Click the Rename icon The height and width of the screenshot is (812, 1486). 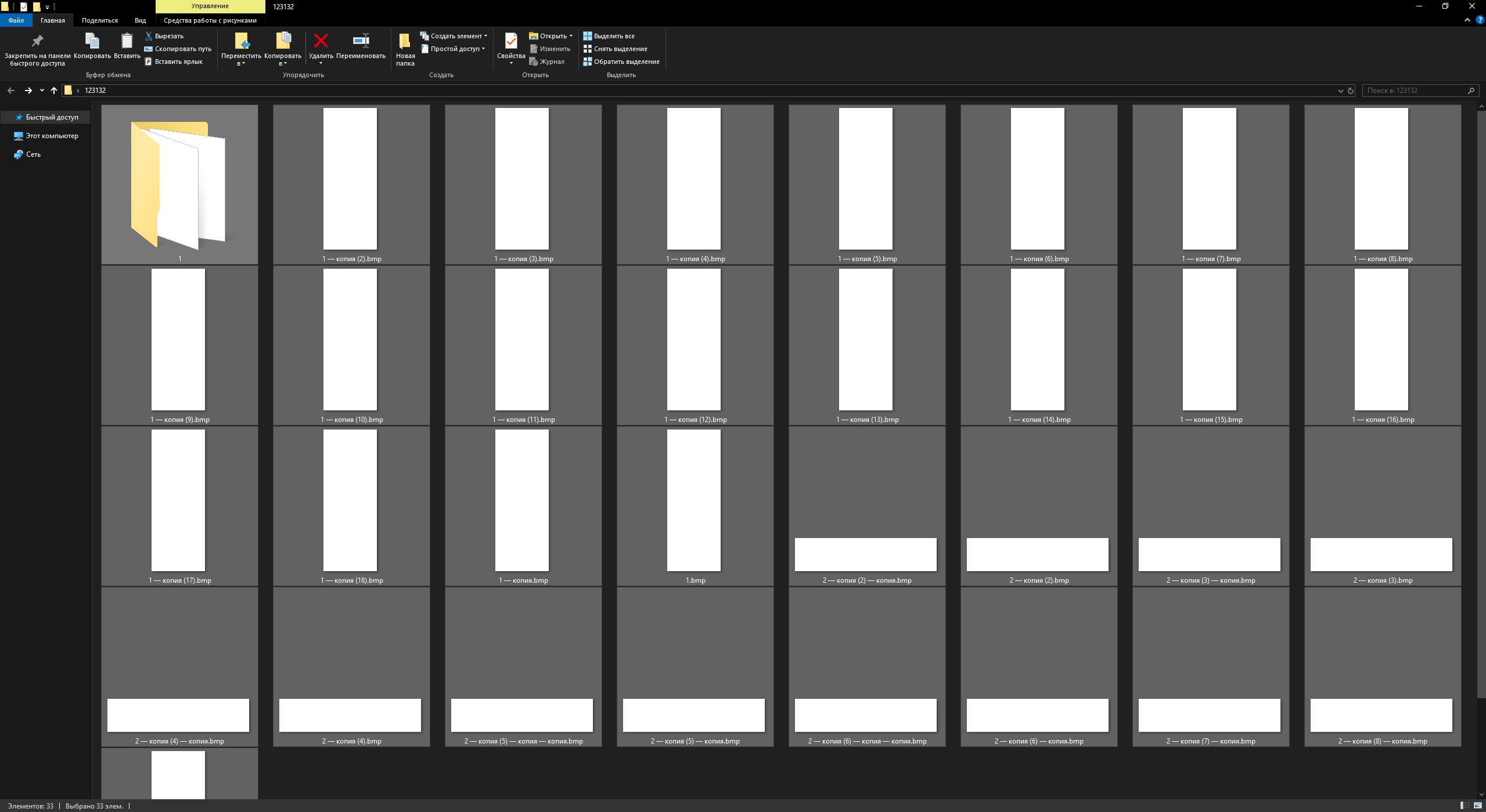pyautogui.click(x=361, y=41)
